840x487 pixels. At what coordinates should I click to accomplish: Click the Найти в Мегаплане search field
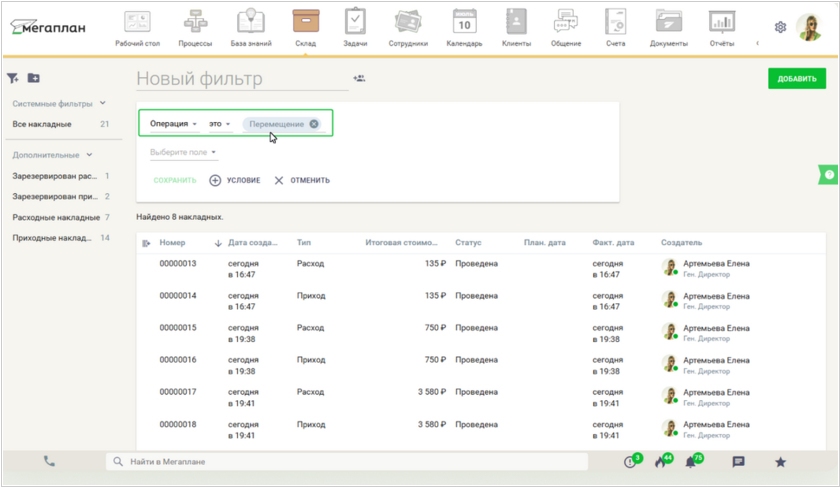[x=350, y=462]
